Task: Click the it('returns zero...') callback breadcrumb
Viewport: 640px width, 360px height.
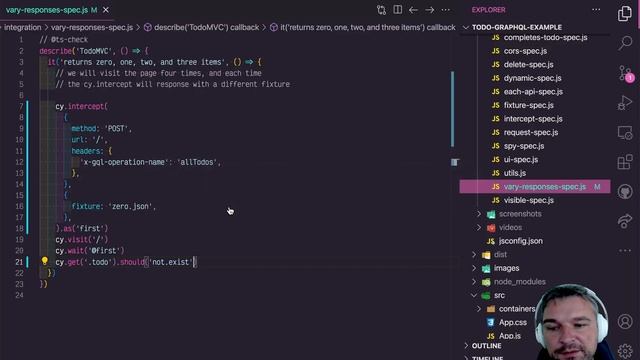Action: coord(367,27)
